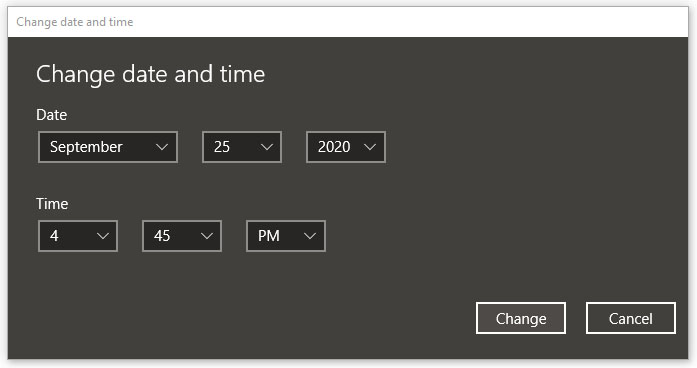Open the minutes dropdown showing 45
Screen dimensions: 697x368
[182, 236]
